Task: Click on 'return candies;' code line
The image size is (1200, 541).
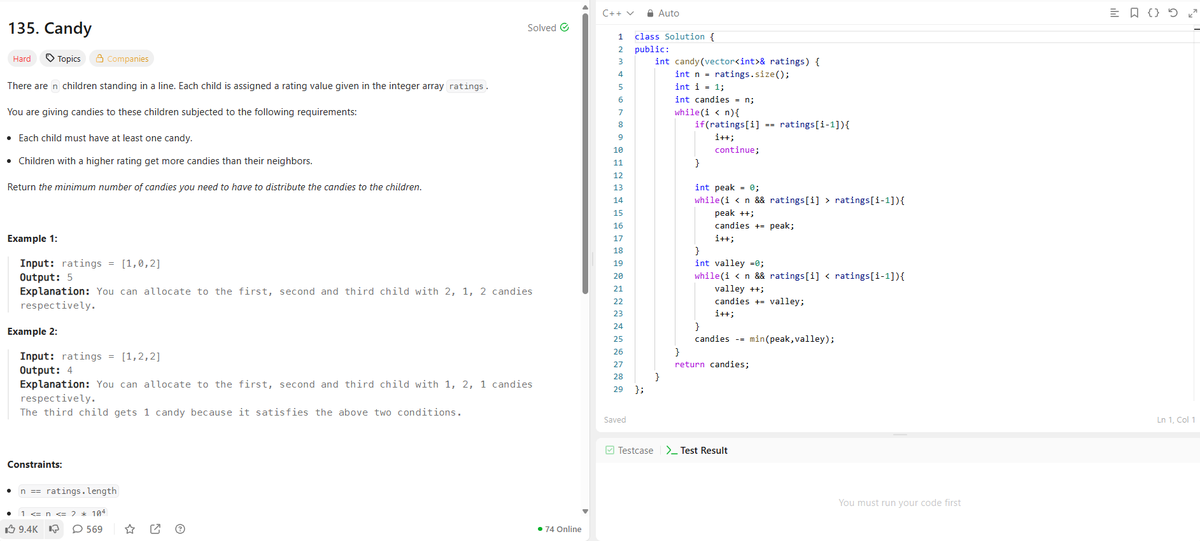Action: pyautogui.click(x=712, y=364)
